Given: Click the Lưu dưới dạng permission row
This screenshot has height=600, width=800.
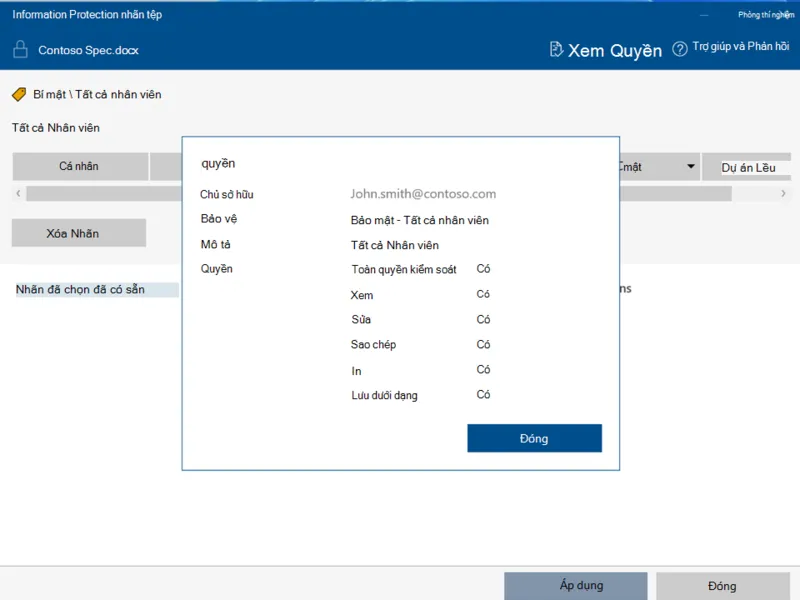Looking at the screenshot, I should [420, 395].
